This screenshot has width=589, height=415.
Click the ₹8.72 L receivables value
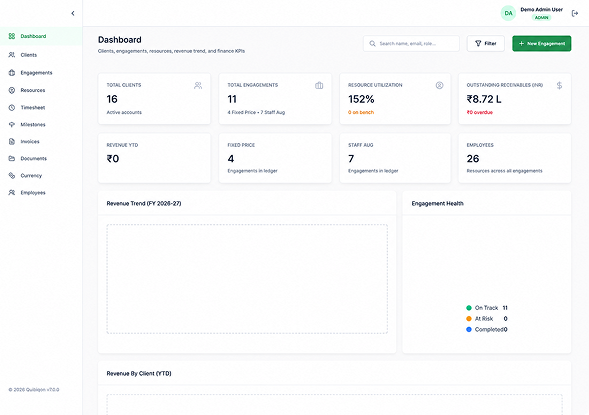tap(484, 99)
